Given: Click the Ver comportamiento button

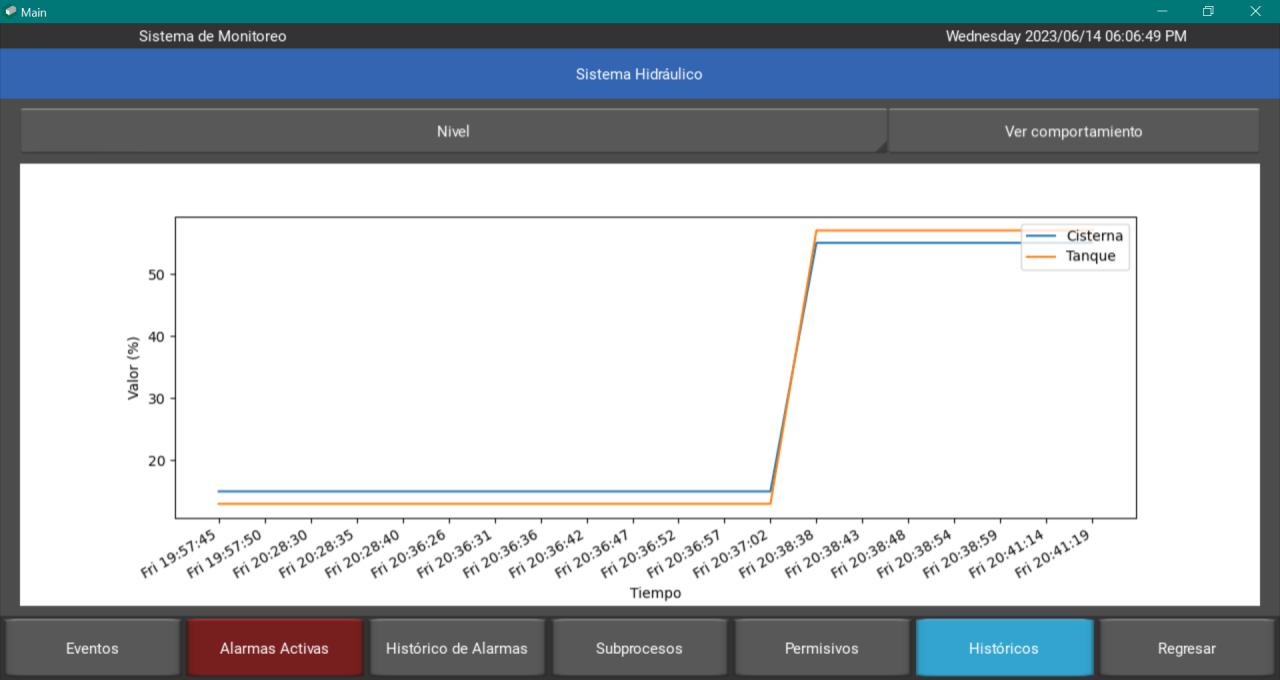Looking at the screenshot, I should [x=1073, y=131].
